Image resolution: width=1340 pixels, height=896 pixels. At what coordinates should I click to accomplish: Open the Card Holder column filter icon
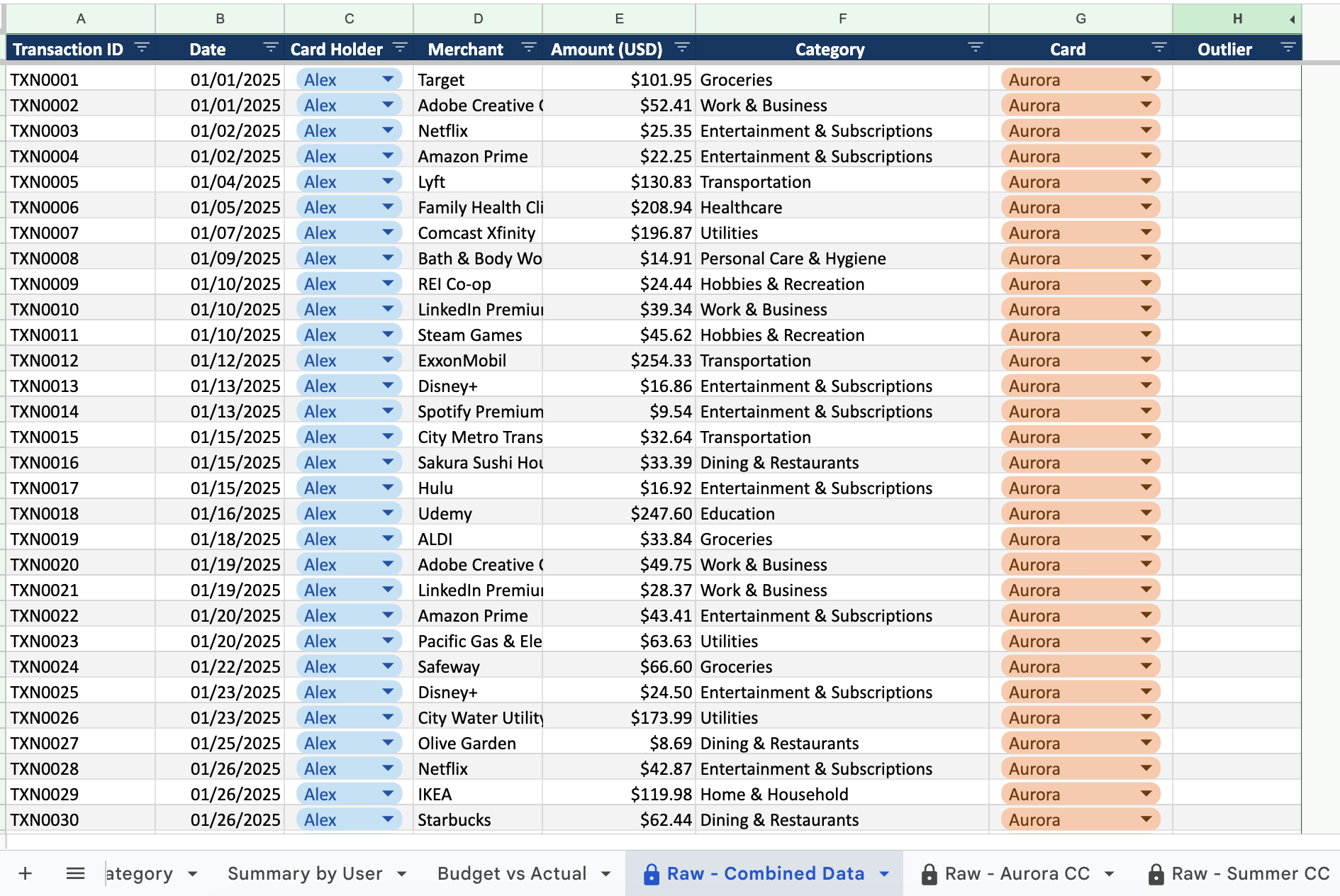tap(400, 48)
